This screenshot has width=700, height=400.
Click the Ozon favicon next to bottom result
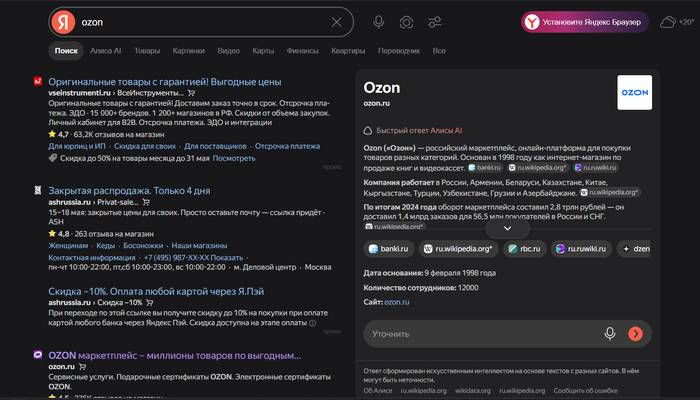tap(38, 355)
